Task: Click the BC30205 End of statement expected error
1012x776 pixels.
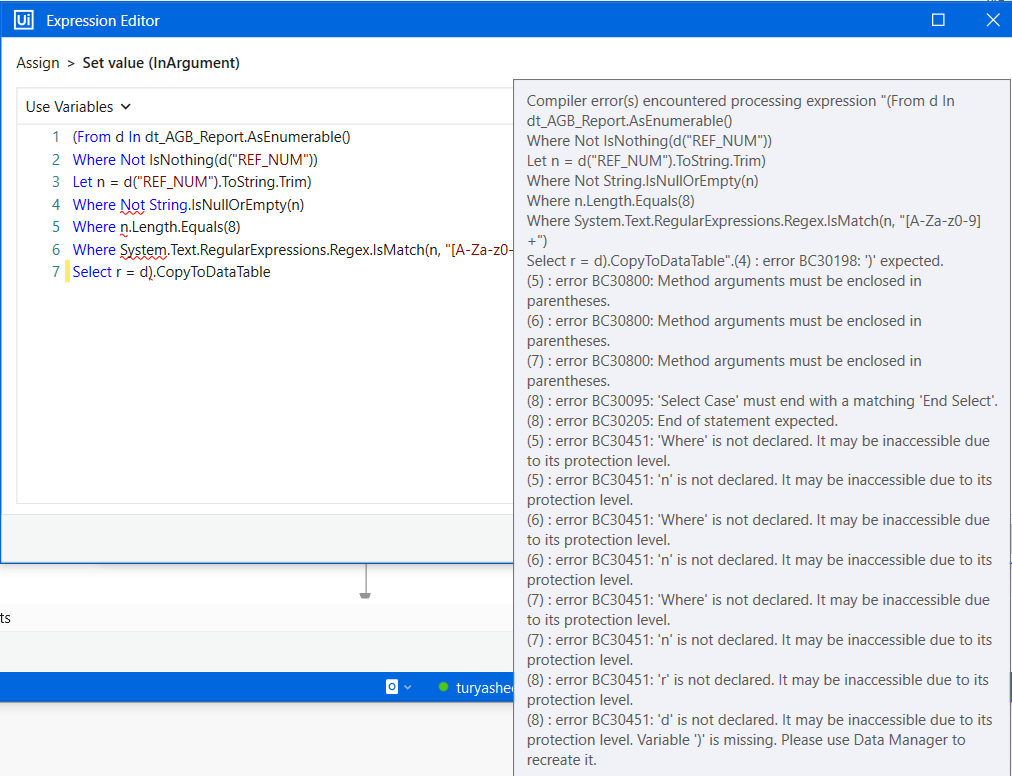Action: pyautogui.click(x=682, y=421)
